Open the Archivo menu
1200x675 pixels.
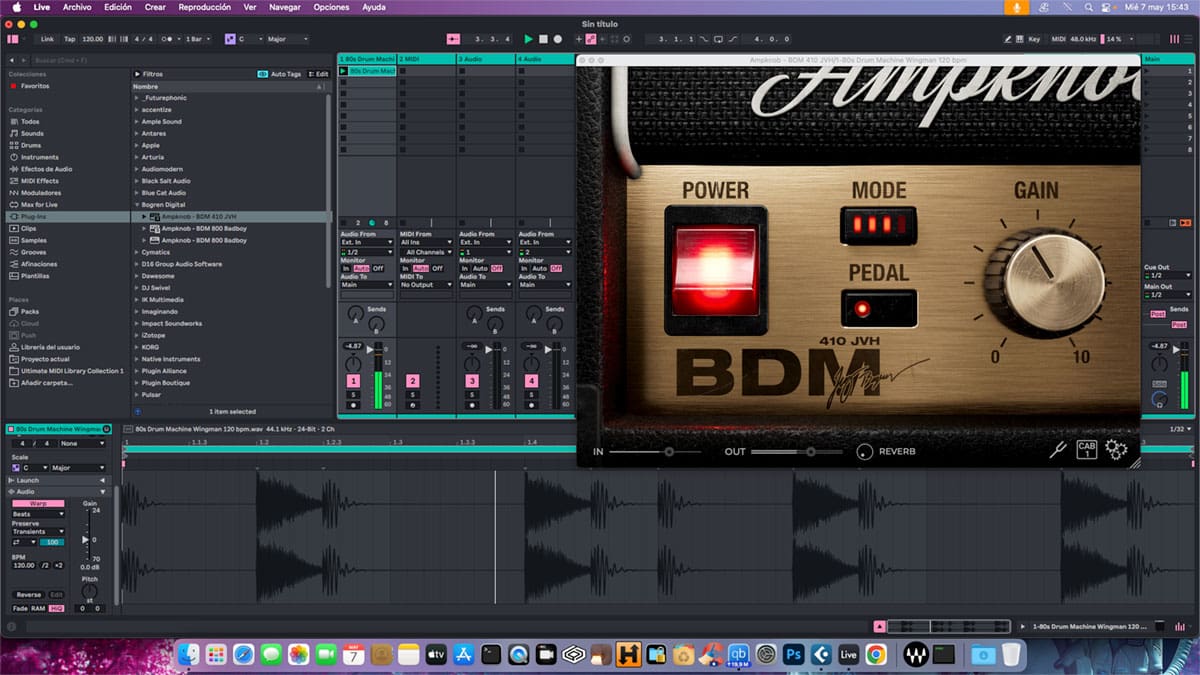pos(77,7)
